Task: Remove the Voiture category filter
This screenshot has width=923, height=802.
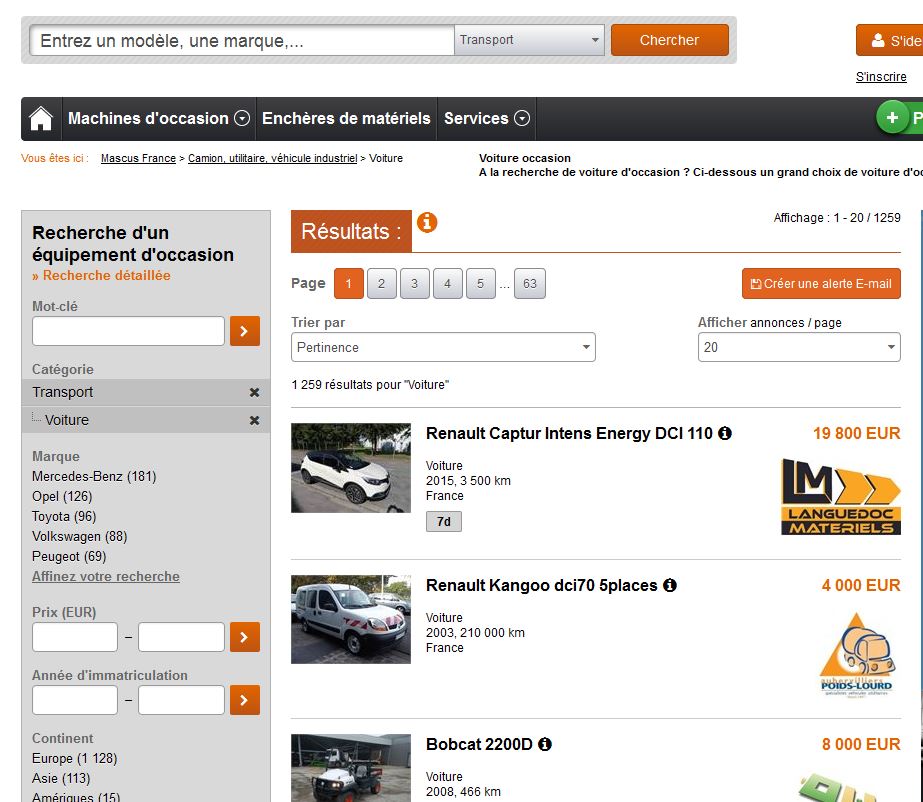Action: tap(254, 420)
